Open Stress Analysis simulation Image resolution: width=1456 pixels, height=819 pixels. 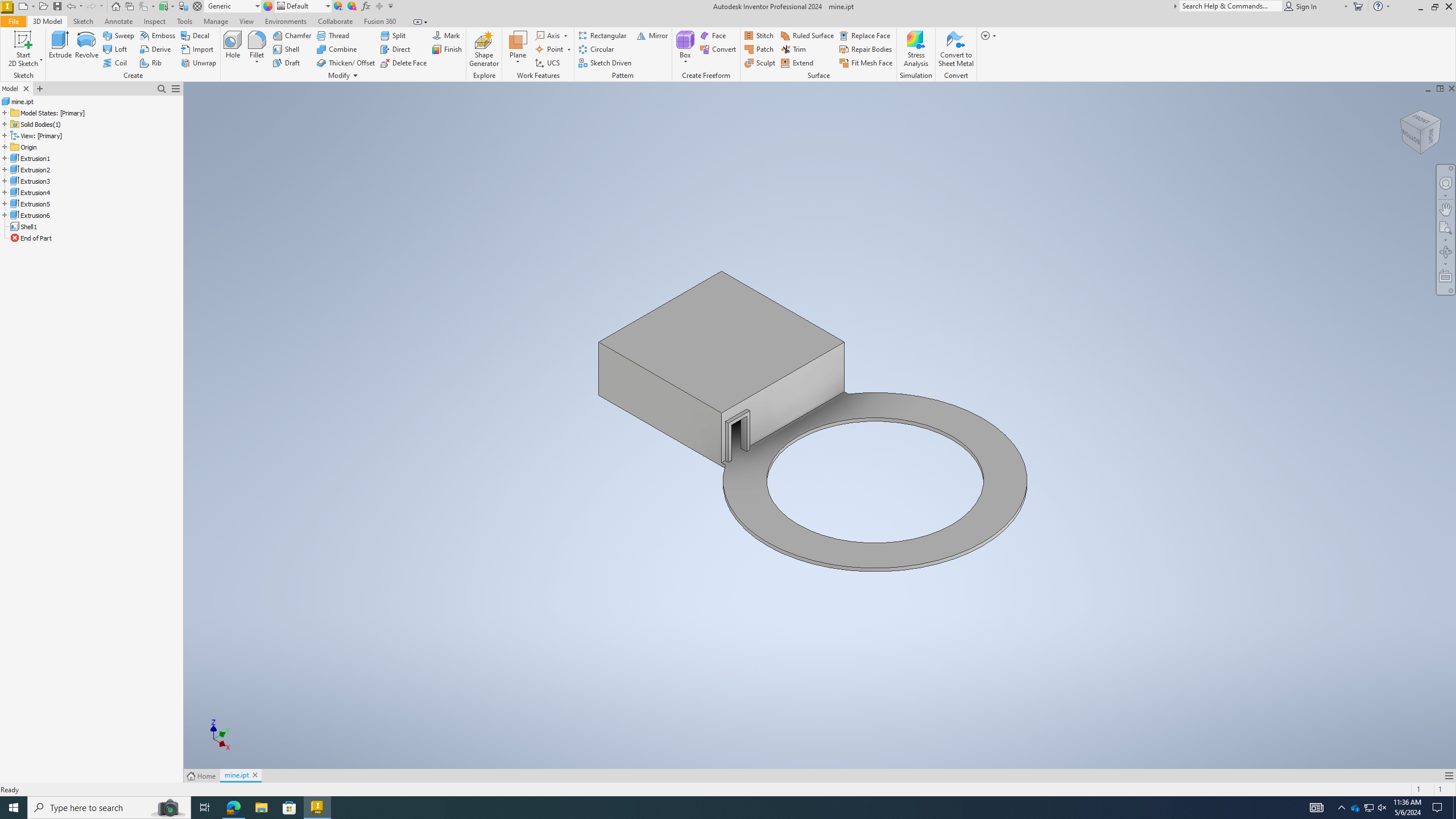(x=916, y=49)
